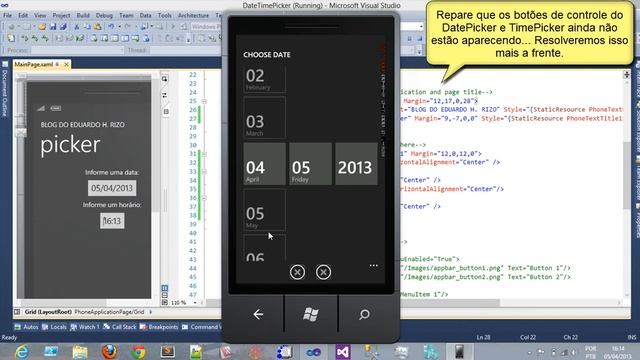
Task: Click the Copy toolbar icon
Action: 87,27
